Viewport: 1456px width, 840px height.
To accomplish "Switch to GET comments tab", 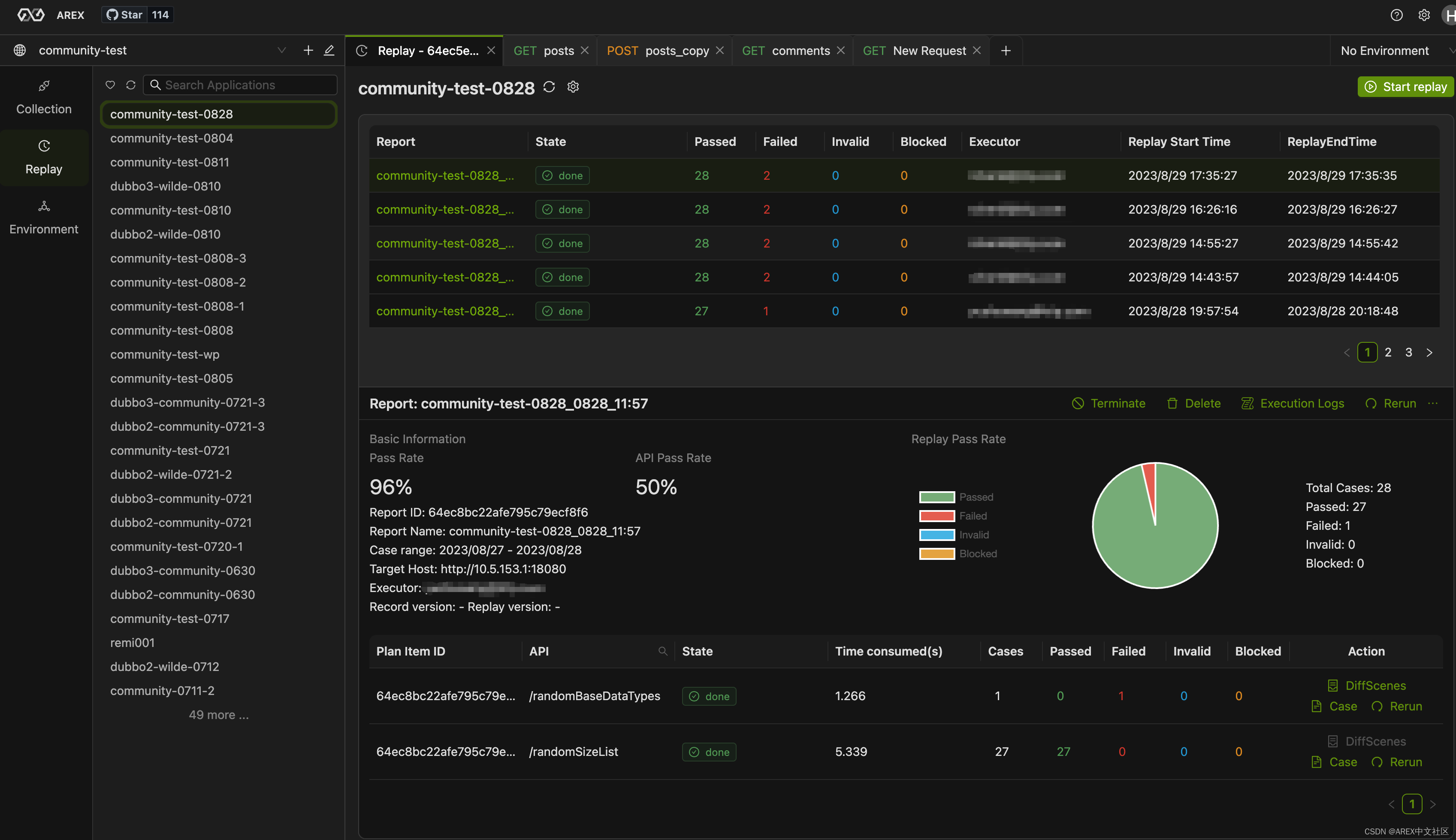I will click(x=785, y=51).
